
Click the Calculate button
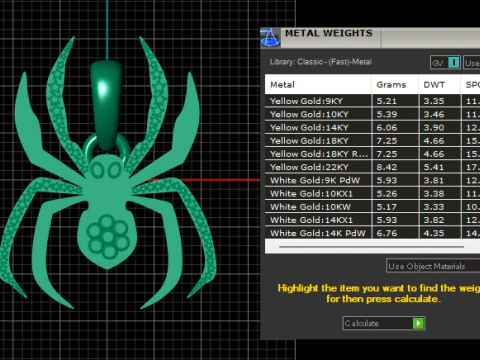point(384,323)
